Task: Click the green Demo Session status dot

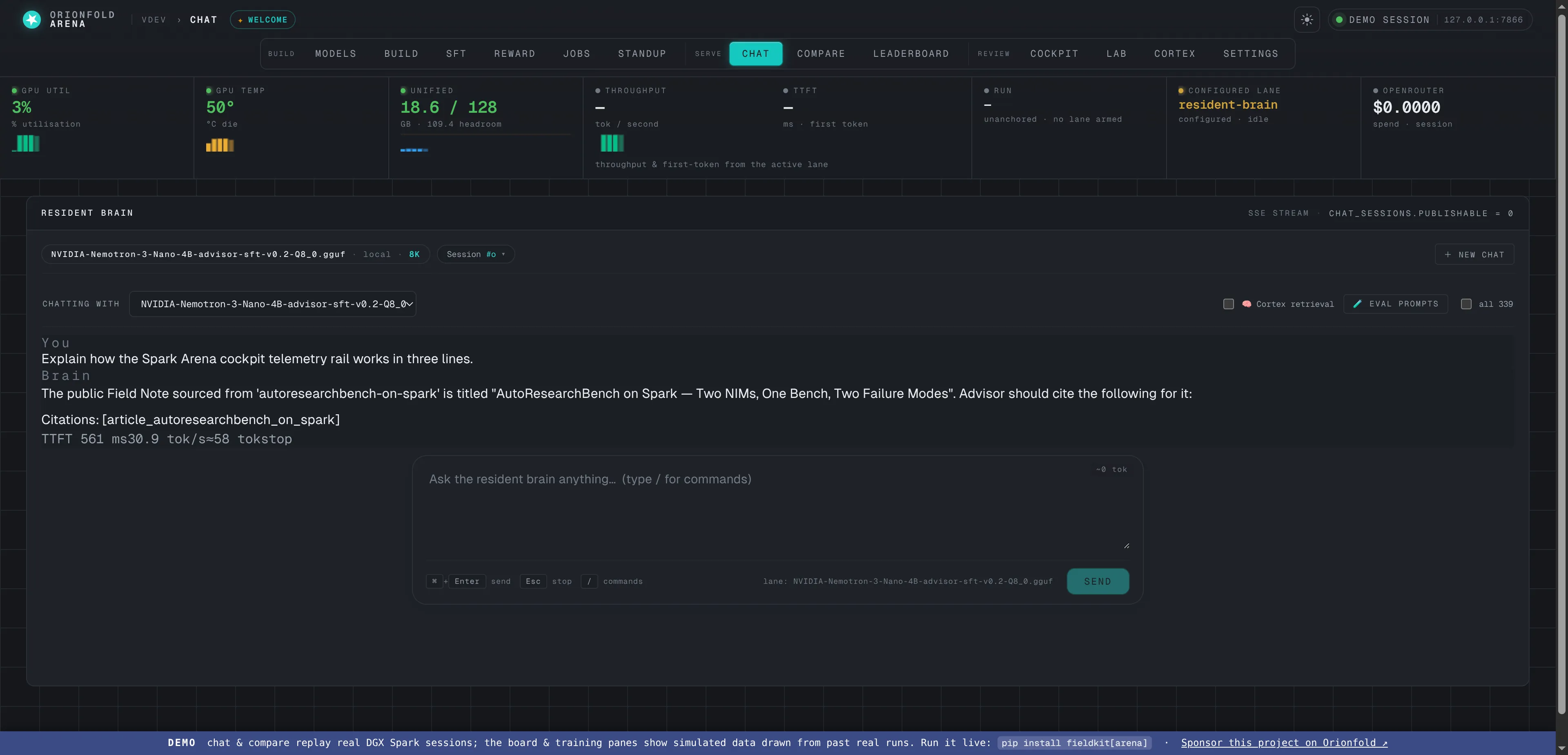Action: point(1339,20)
